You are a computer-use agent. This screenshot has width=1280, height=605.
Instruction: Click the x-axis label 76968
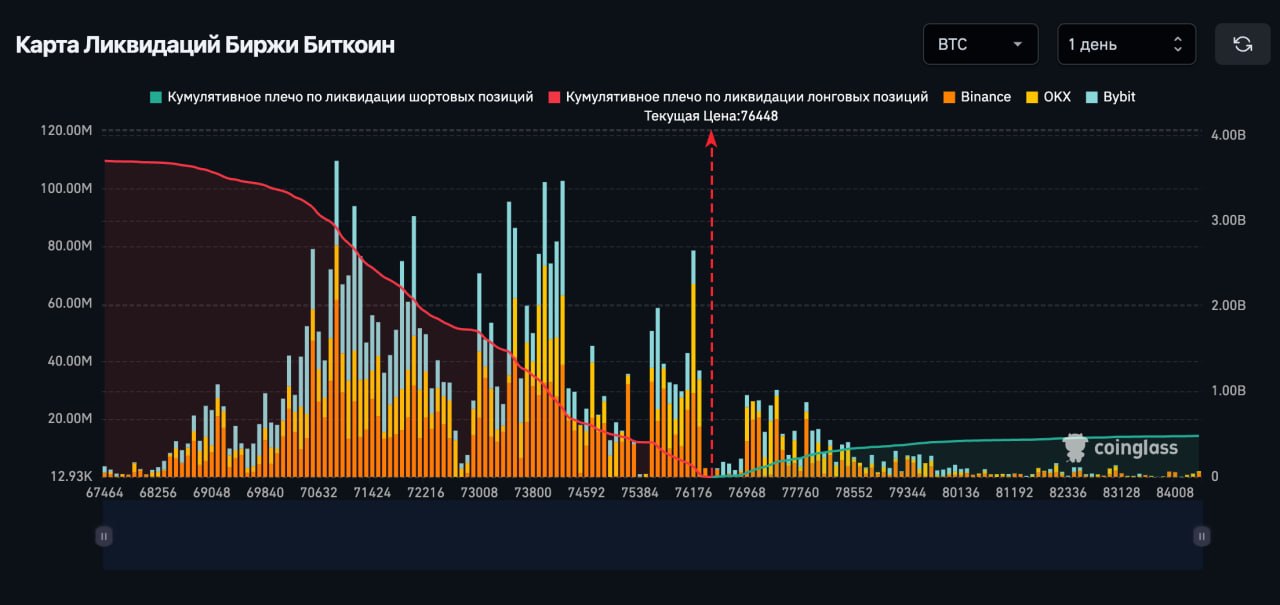[x=746, y=492]
